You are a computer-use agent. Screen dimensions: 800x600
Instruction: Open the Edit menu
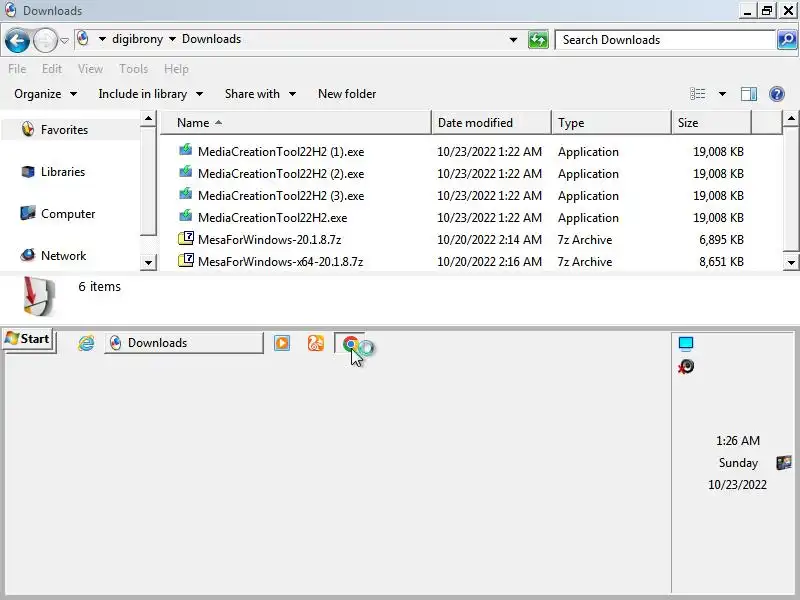52,69
